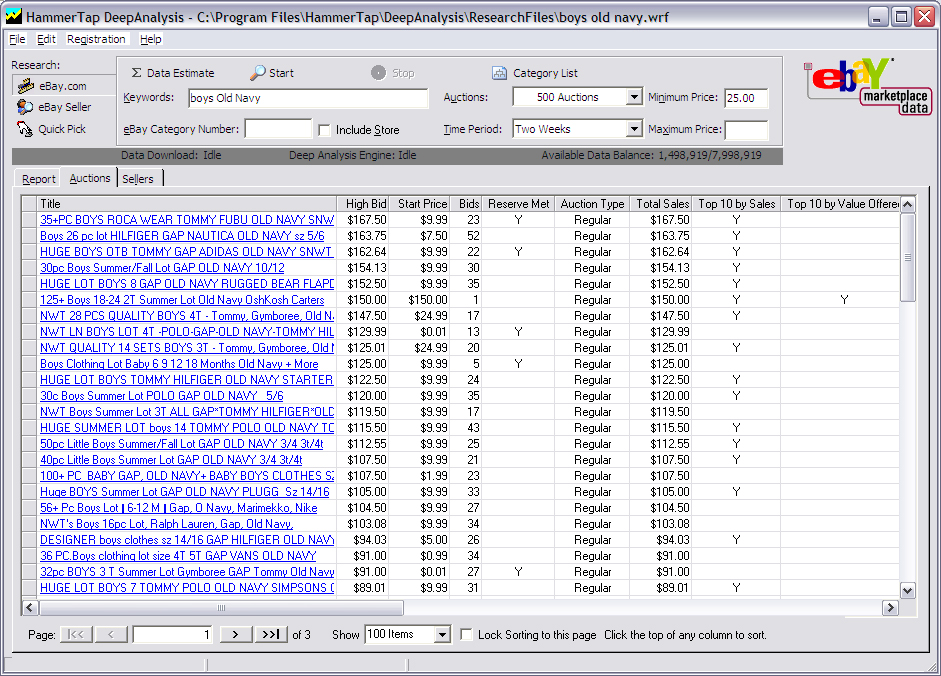The height and width of the screenshot is (676, 941).
Task: Click the Page number input field
Action: click(173, 635)
